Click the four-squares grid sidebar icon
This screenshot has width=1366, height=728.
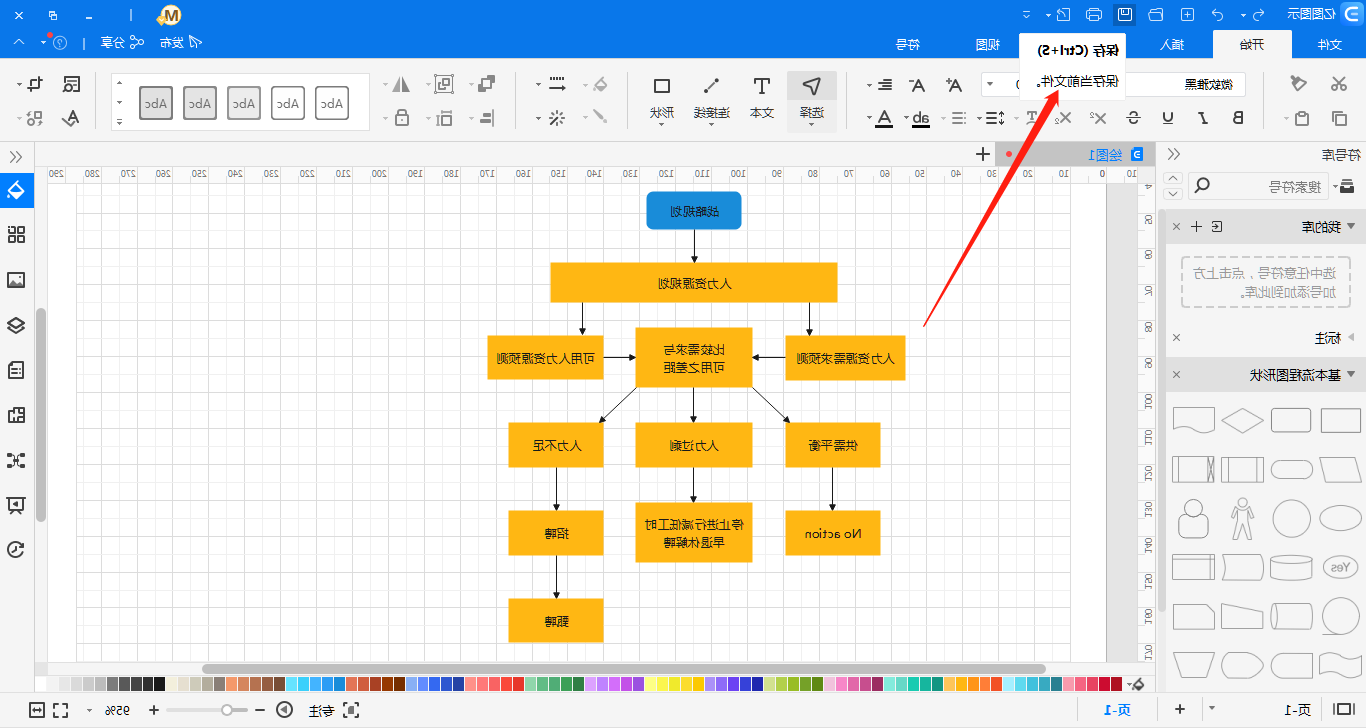coord(16,235)
